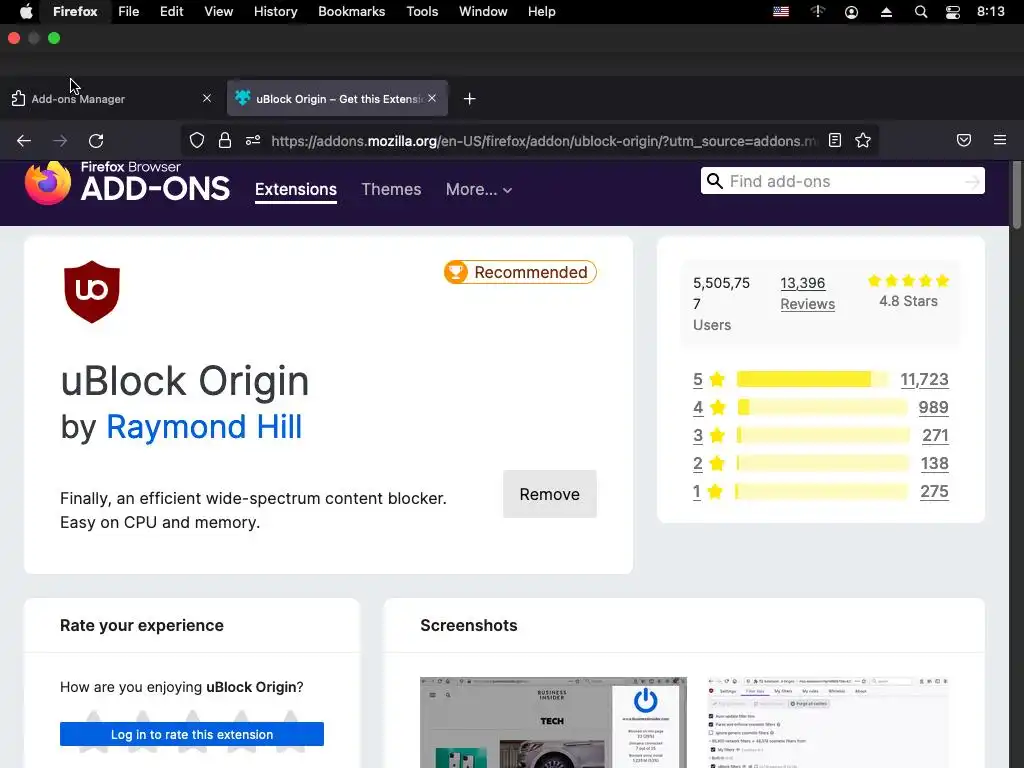This screenshot has width=1024, height=768.
Task: Open the History menu
Action: 276,12
